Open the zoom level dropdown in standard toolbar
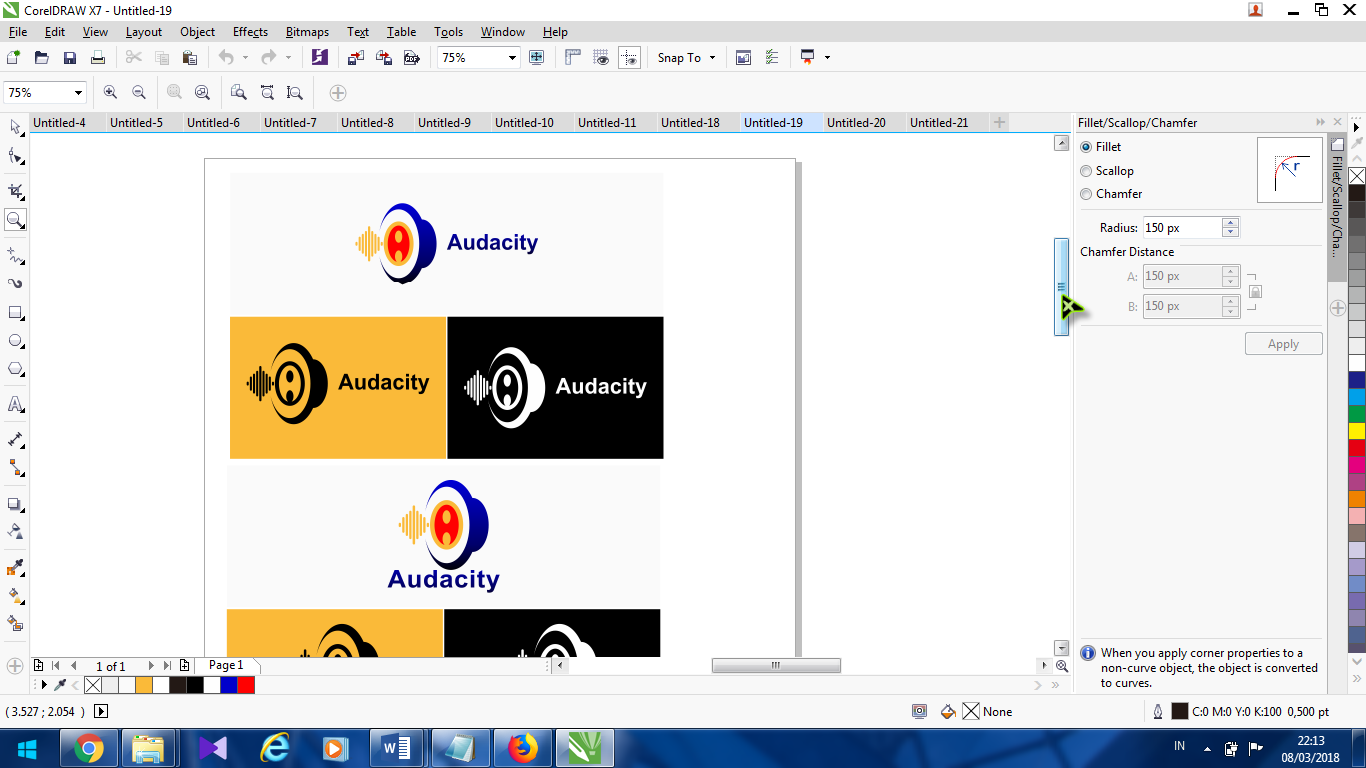Image resolution: width=1366 pixels, height=768 pixels. 512,58
